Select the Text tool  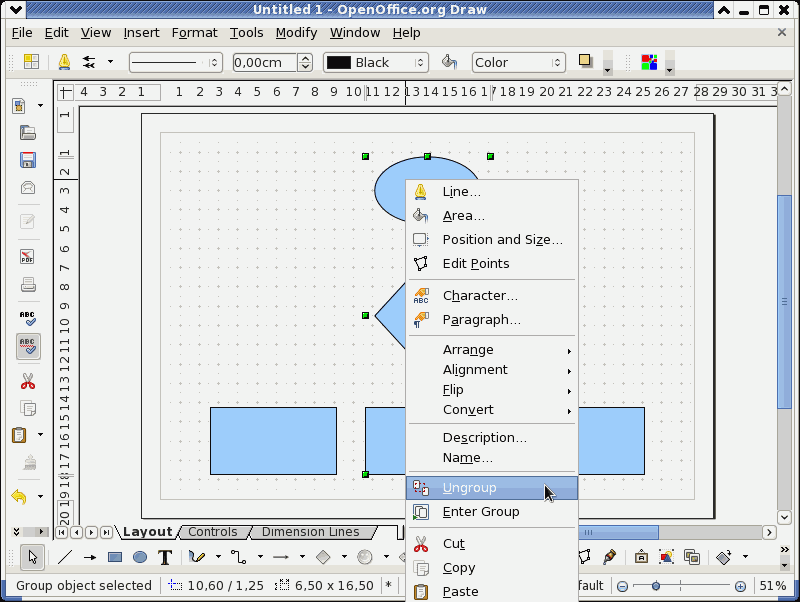pyautogui.click(x=165, y=557)
